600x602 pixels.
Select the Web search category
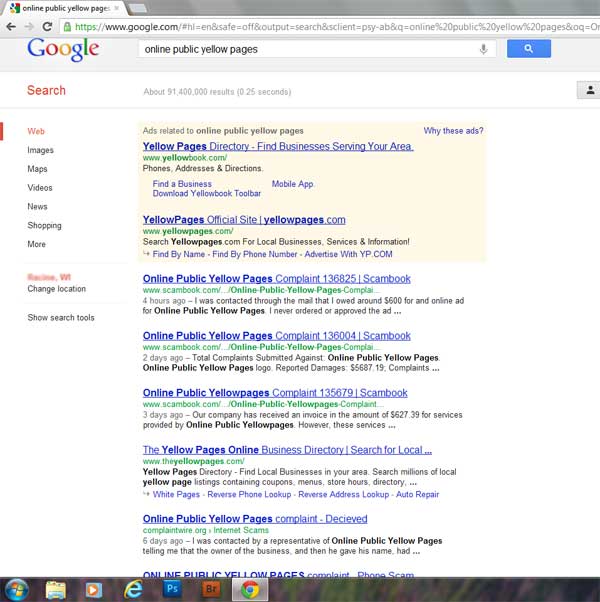click(x=36, y=131)
